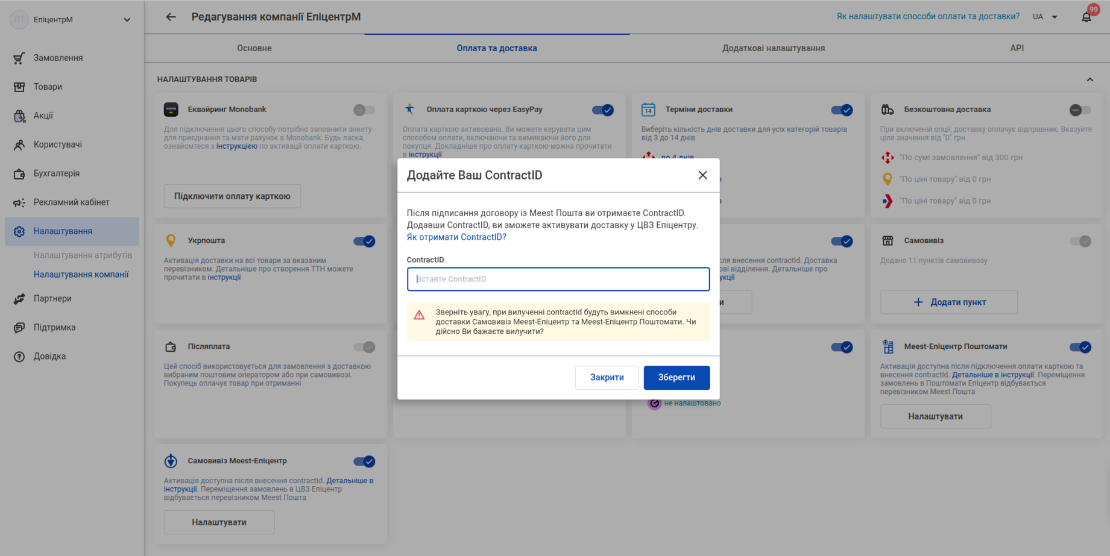Close the ContractID dialog with X
This screenshot has width=1110, height=556.
click(702, 175)
